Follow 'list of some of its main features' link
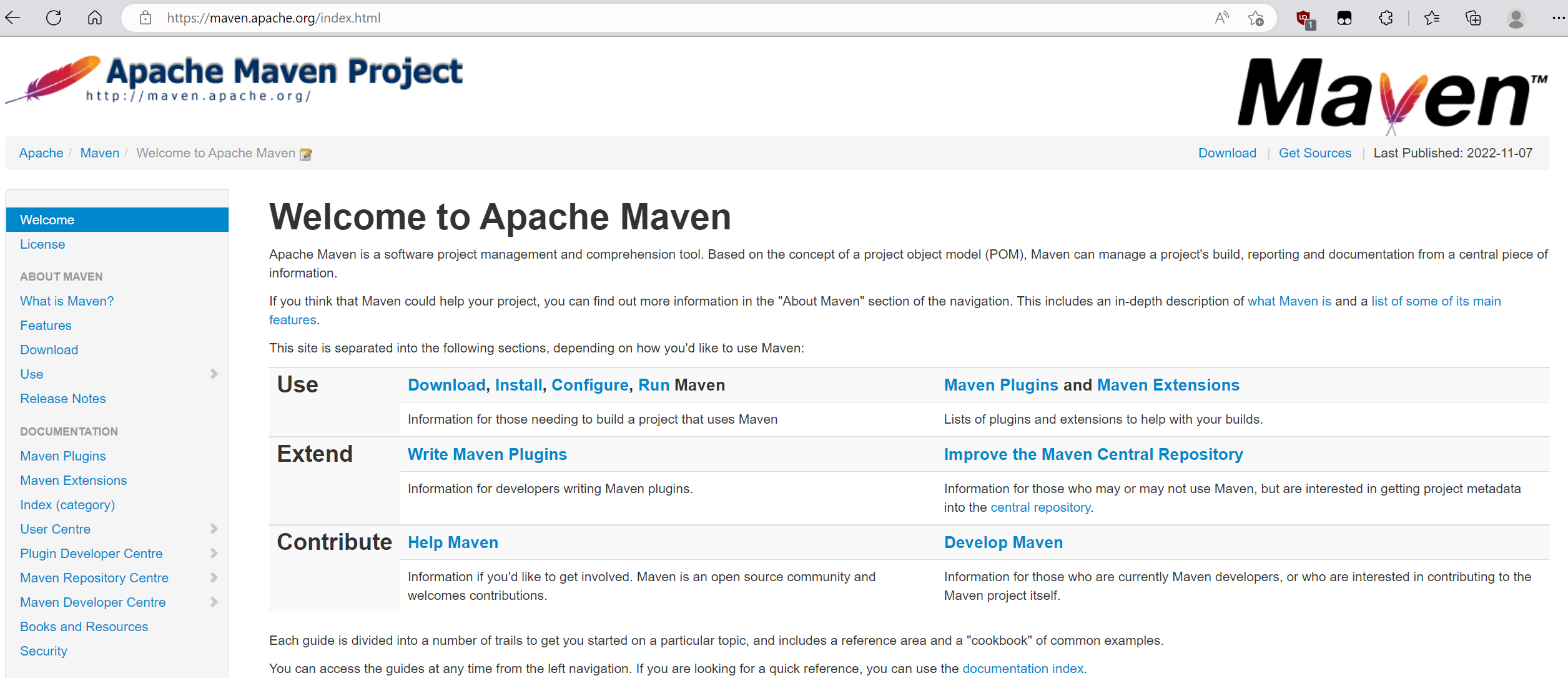Viewport: 1568px width, 678px height. [x=1436, y=301]
